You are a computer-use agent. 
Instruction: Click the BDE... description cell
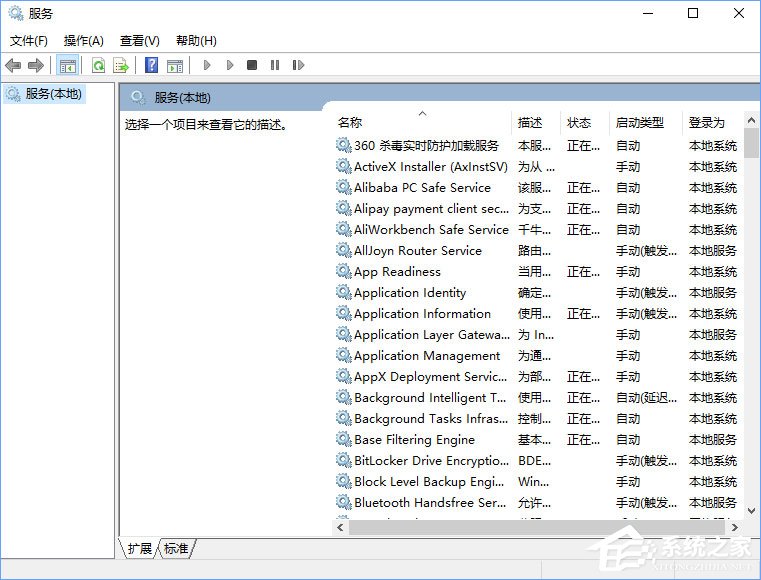(534, 461)
